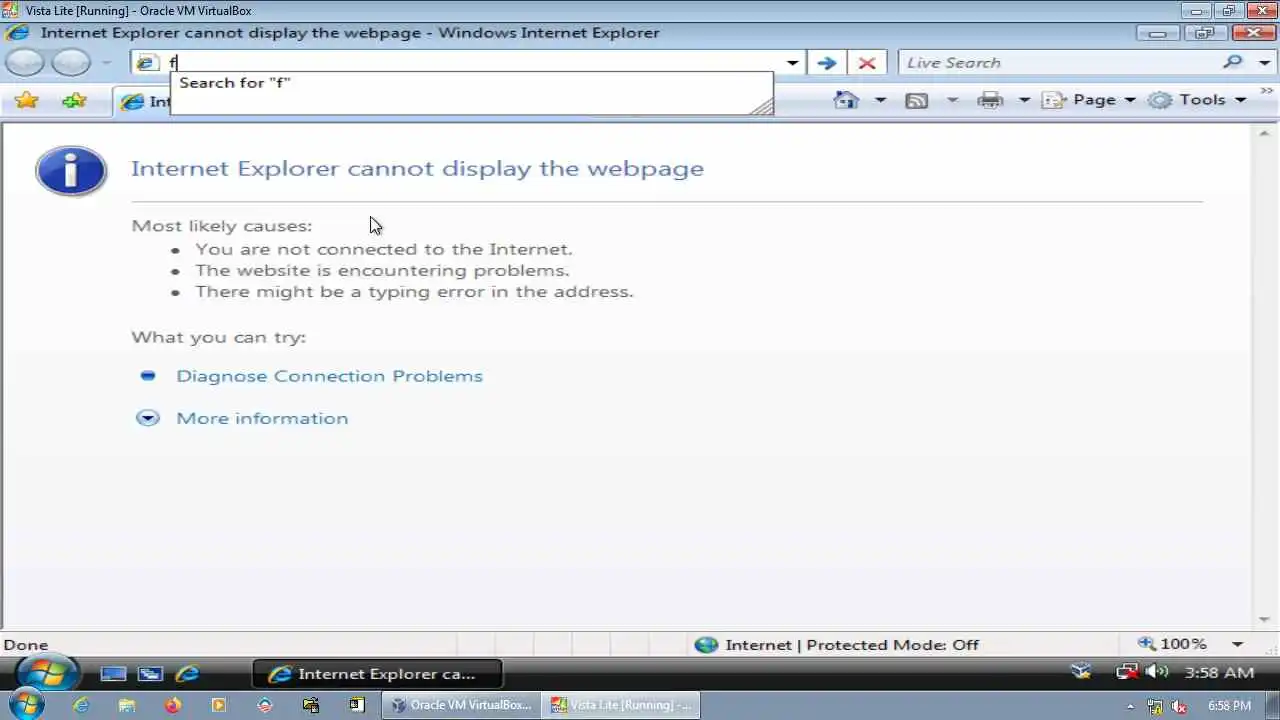
Task: Click into the address bar text field
Action: click(x=470, y=63)
